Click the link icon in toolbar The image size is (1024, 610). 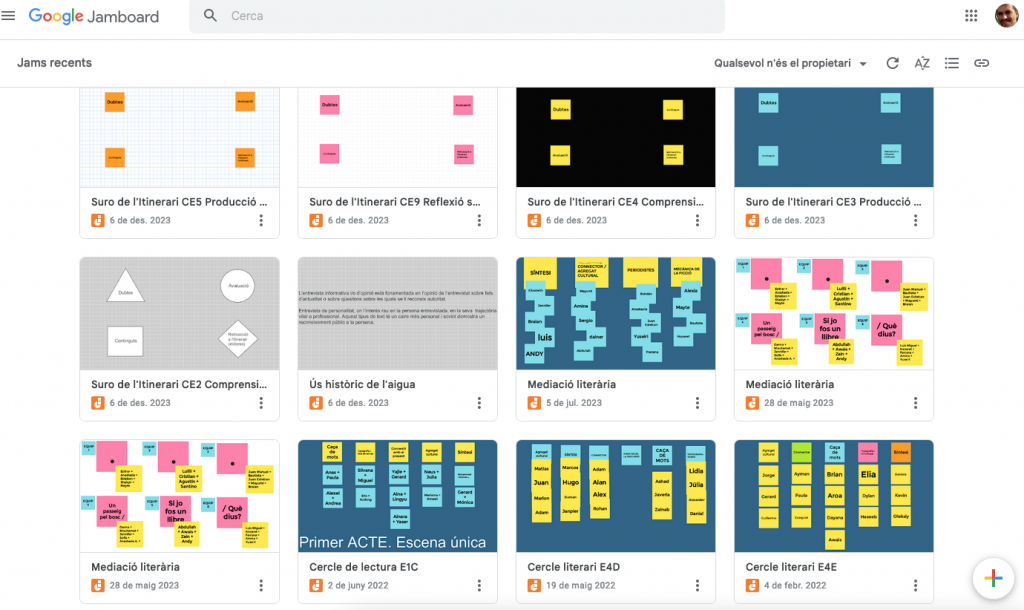tap(981, 63)
